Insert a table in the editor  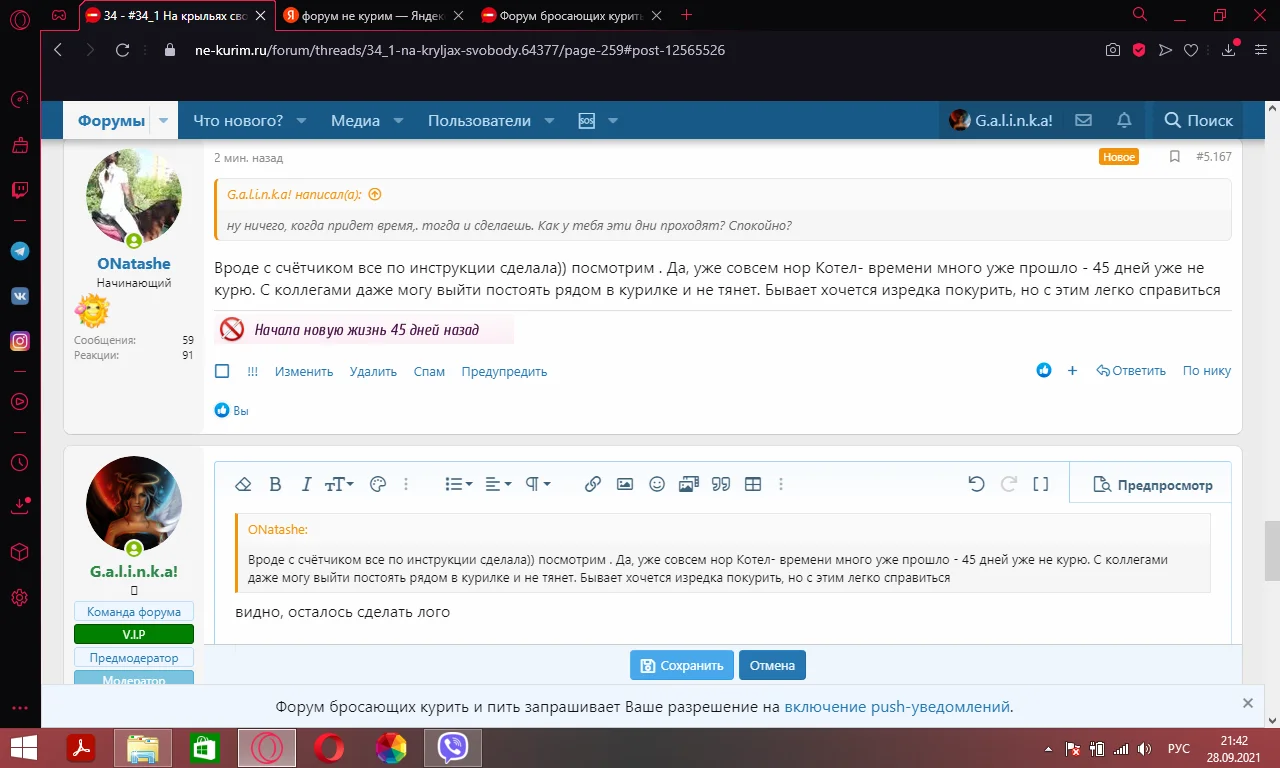pyautogui.click(x=753, y=484)
